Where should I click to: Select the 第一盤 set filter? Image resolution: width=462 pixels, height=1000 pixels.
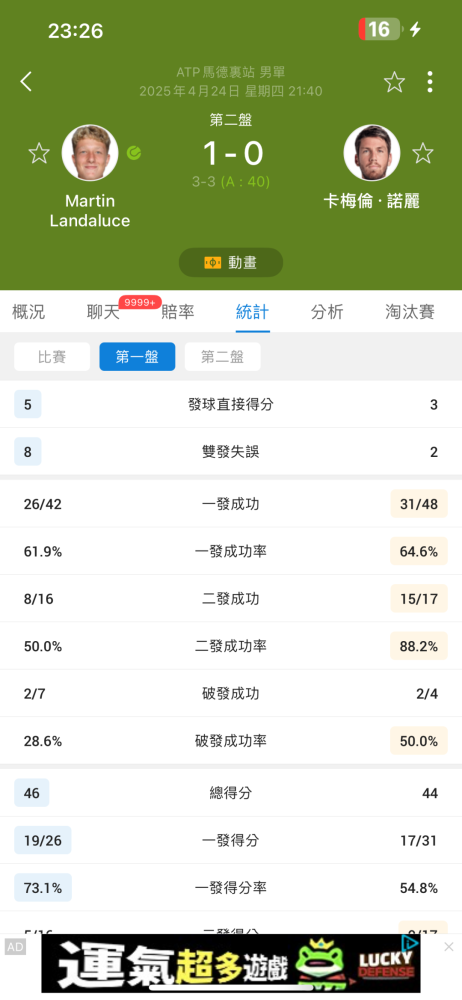pyautogui.click(x=137, y=357)
